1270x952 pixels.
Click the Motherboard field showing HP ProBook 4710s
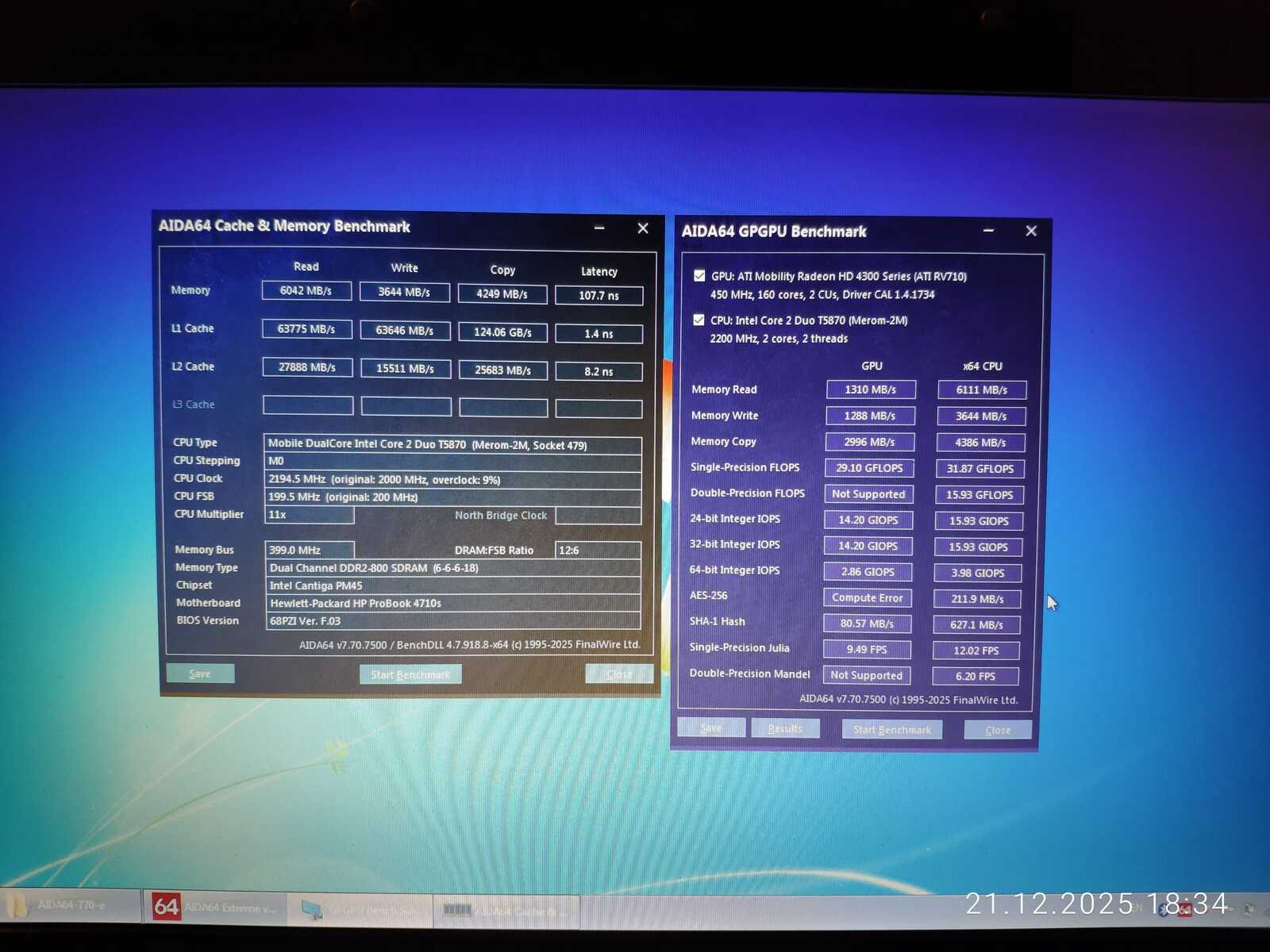point(453,603)
